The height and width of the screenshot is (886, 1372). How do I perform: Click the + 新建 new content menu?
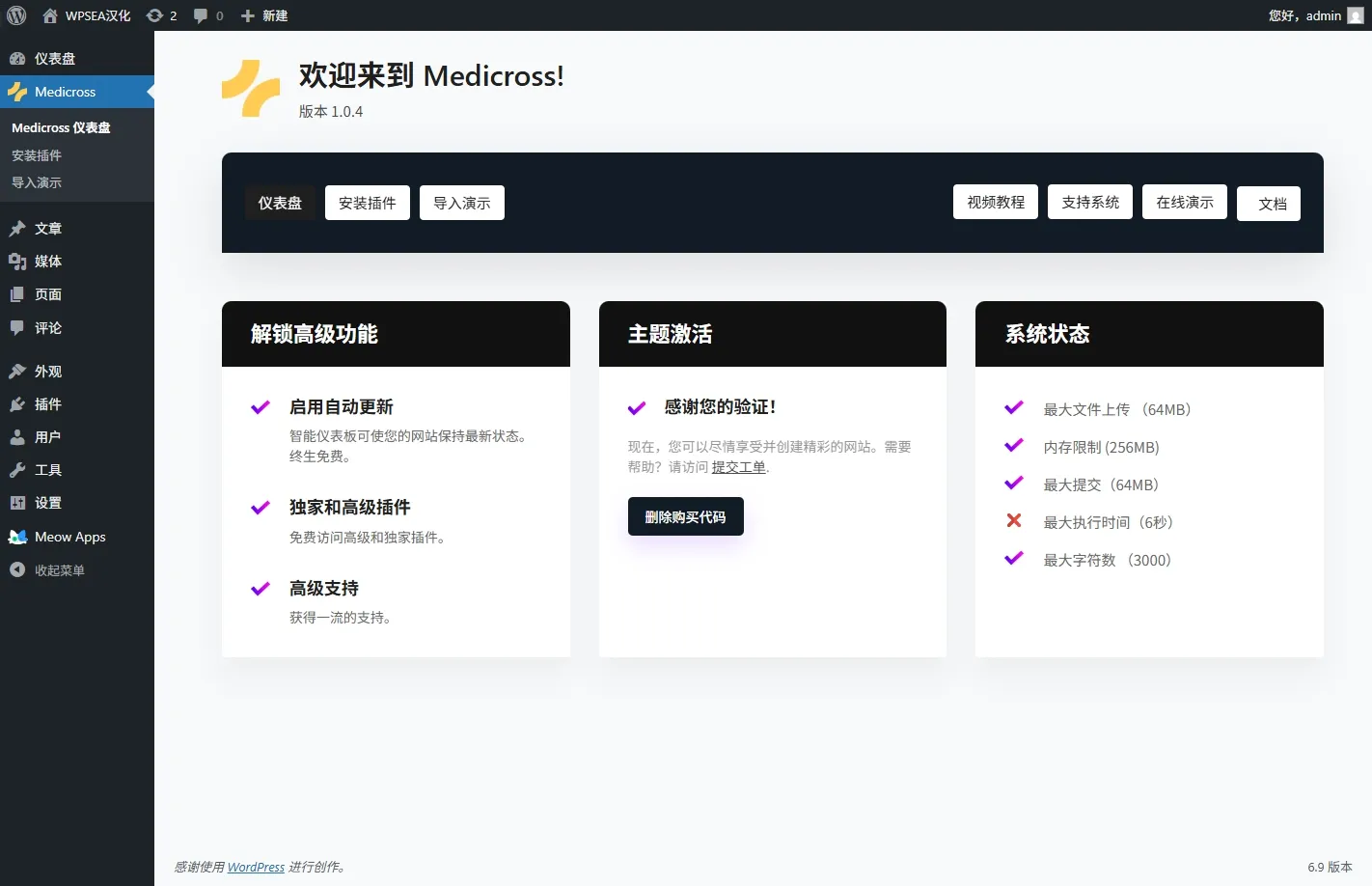(x=264, y=15)
